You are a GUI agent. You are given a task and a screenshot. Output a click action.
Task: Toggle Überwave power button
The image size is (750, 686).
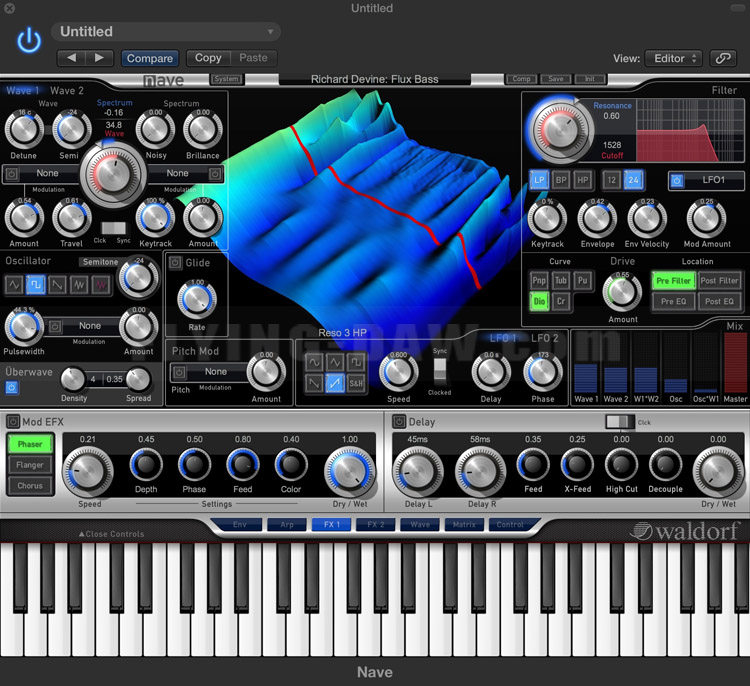tap(12, 387)
